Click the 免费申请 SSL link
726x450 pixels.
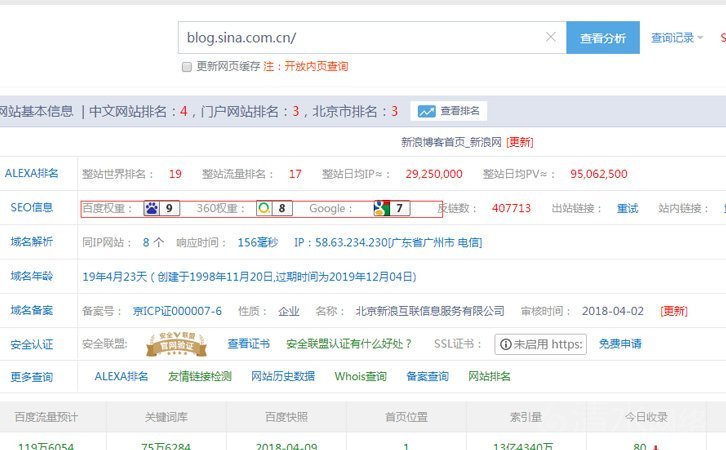click(620, 344)
